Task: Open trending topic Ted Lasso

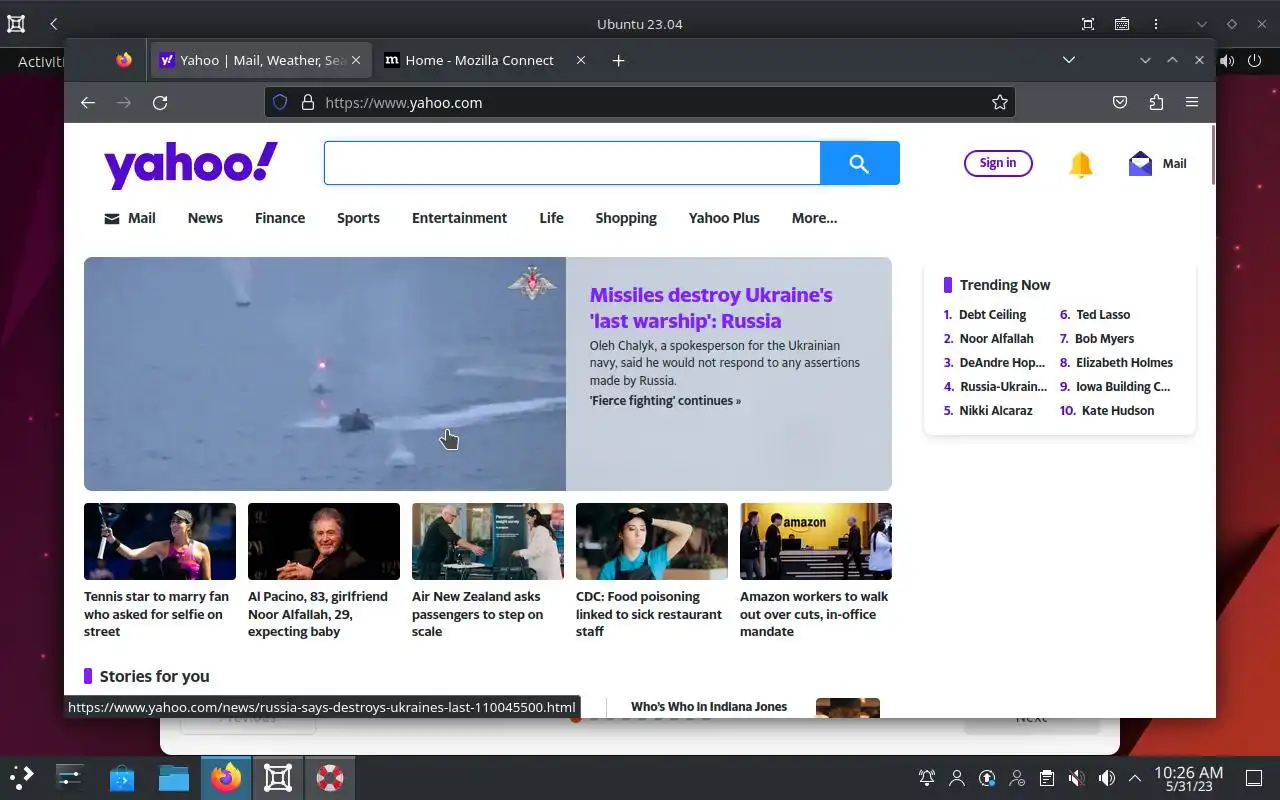Action: (x=1103, y=315)
